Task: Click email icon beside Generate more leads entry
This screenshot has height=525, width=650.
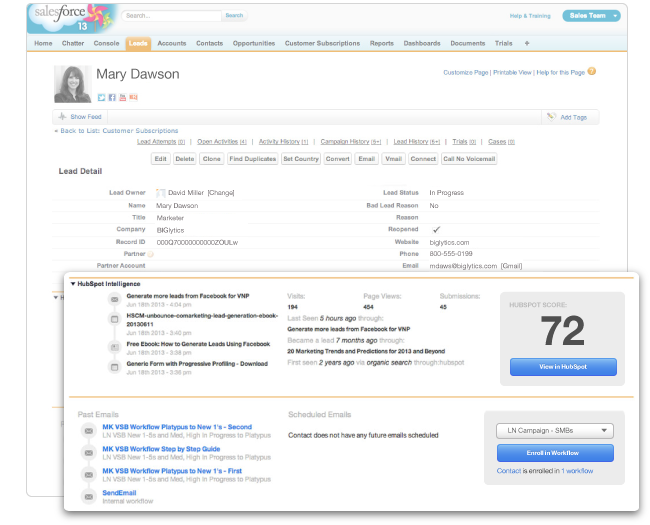Action: [x=114, y=299]
